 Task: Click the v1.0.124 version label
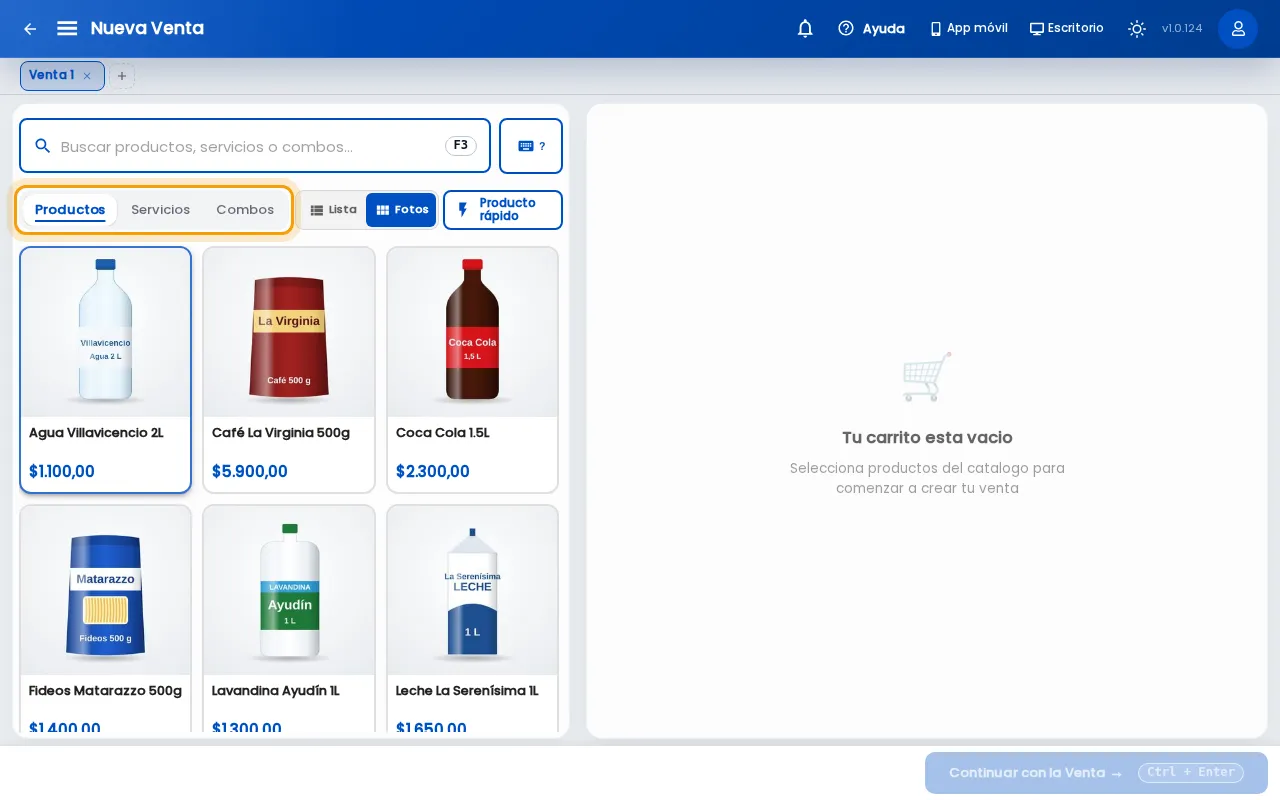pos(1182,29)
